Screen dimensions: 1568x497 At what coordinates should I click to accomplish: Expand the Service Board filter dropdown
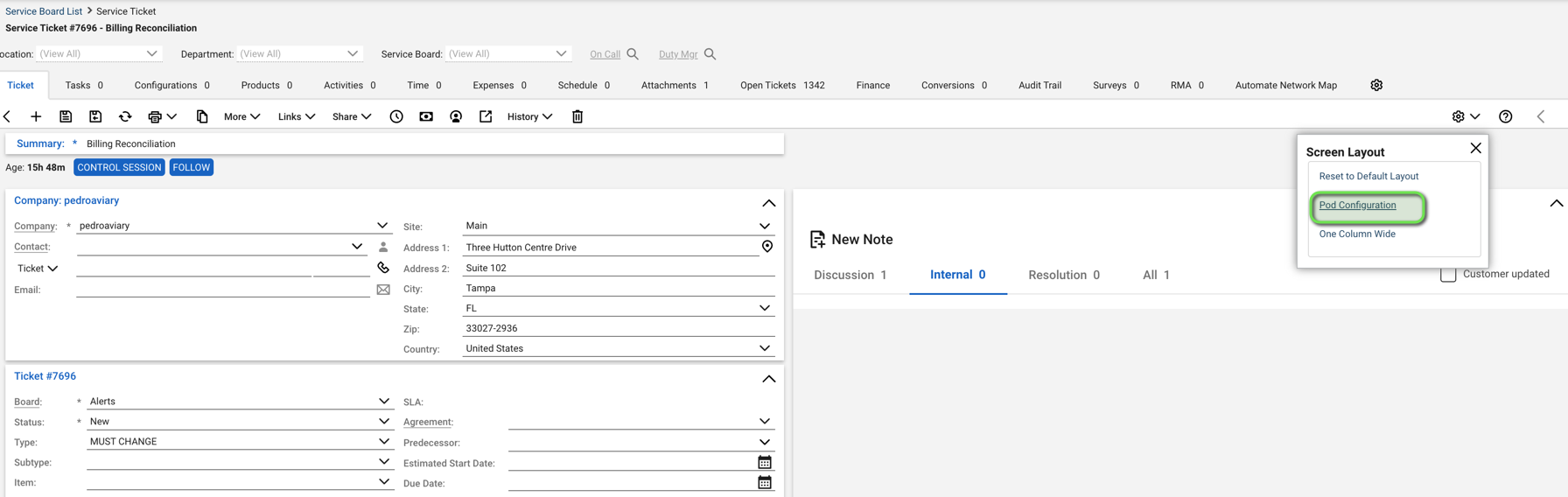coord(561,53)
